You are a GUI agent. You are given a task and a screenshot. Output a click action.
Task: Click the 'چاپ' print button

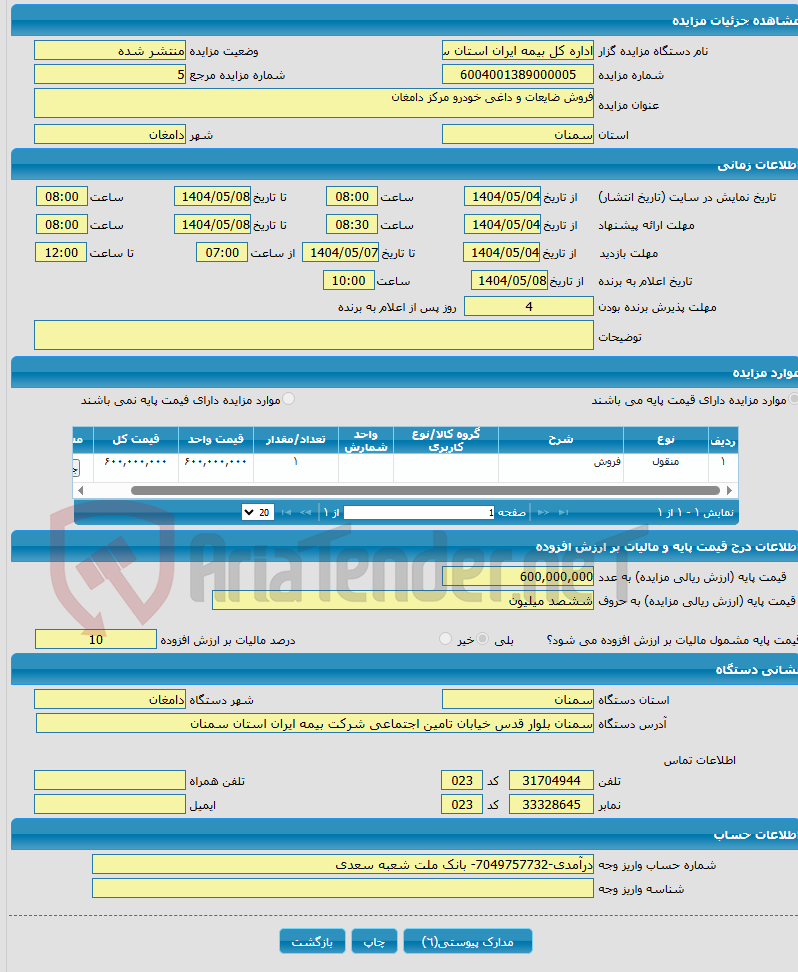[x=374, y=941]
